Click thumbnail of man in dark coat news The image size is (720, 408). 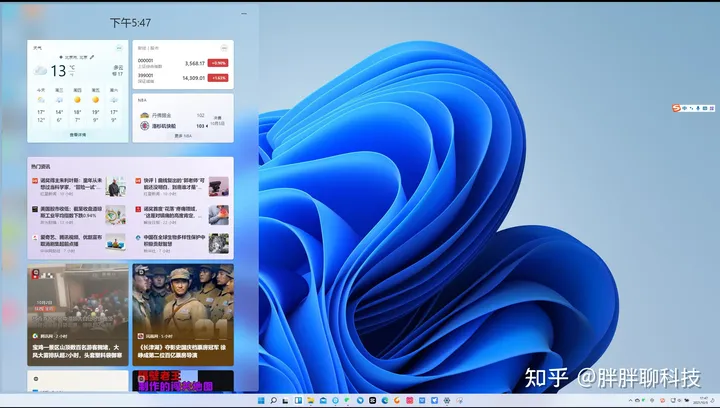pyautogui.click(x=115, y=186)
